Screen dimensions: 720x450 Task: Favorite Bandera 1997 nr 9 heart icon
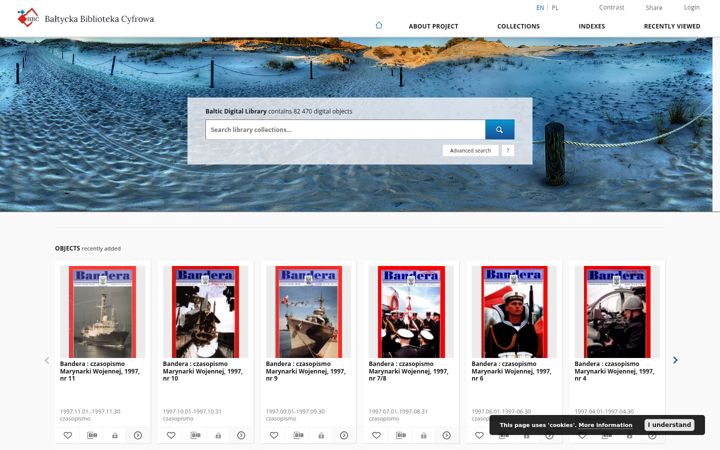click(274, 435)
